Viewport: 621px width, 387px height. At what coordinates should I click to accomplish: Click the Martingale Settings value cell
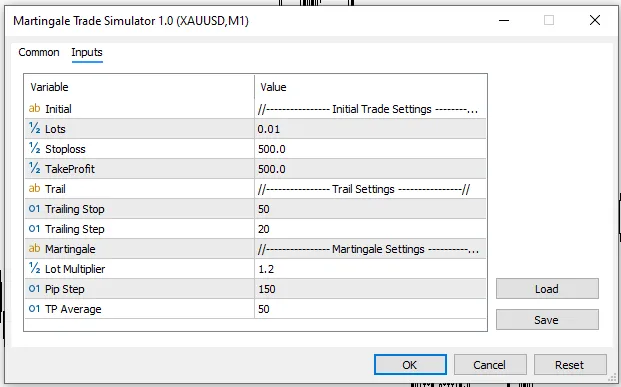370,249
